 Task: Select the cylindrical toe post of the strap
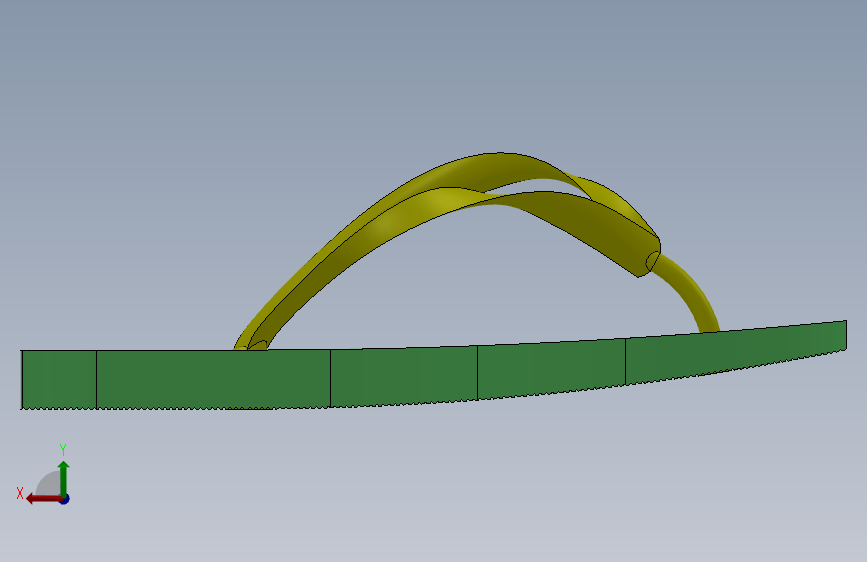tap(688, 293)
